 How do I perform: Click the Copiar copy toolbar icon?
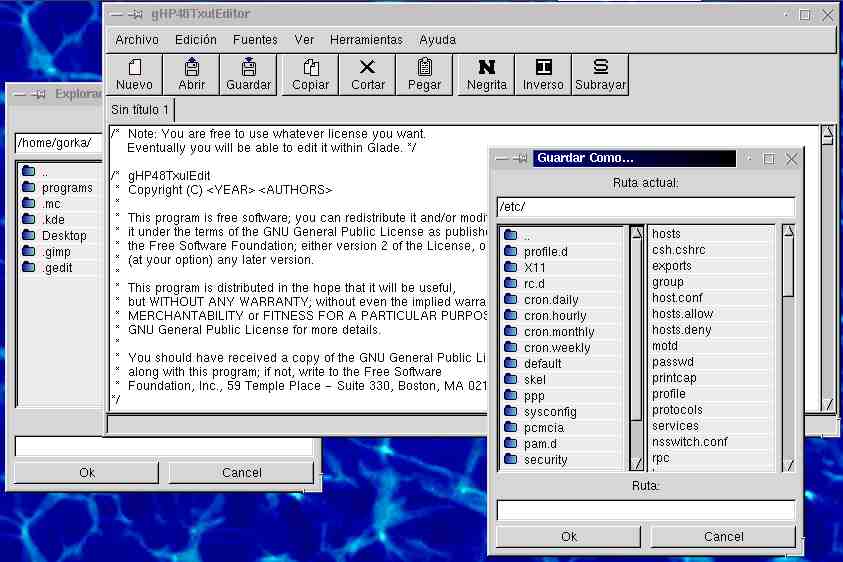click(310, 75)
